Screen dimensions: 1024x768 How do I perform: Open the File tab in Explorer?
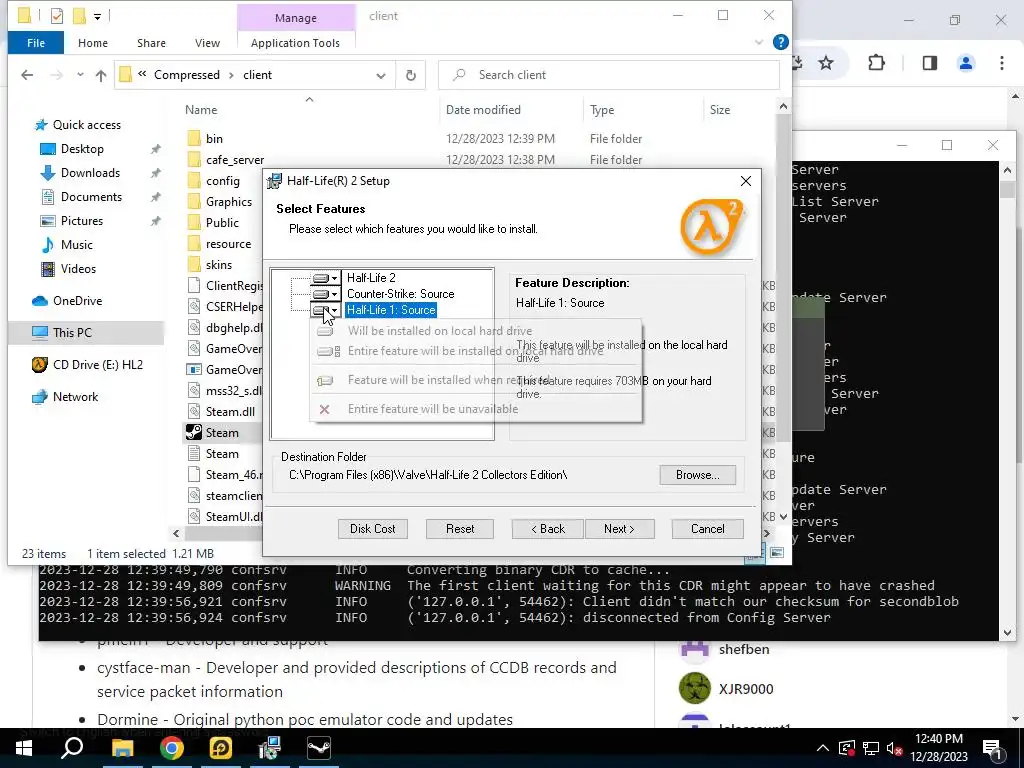(x=36, y=43)
